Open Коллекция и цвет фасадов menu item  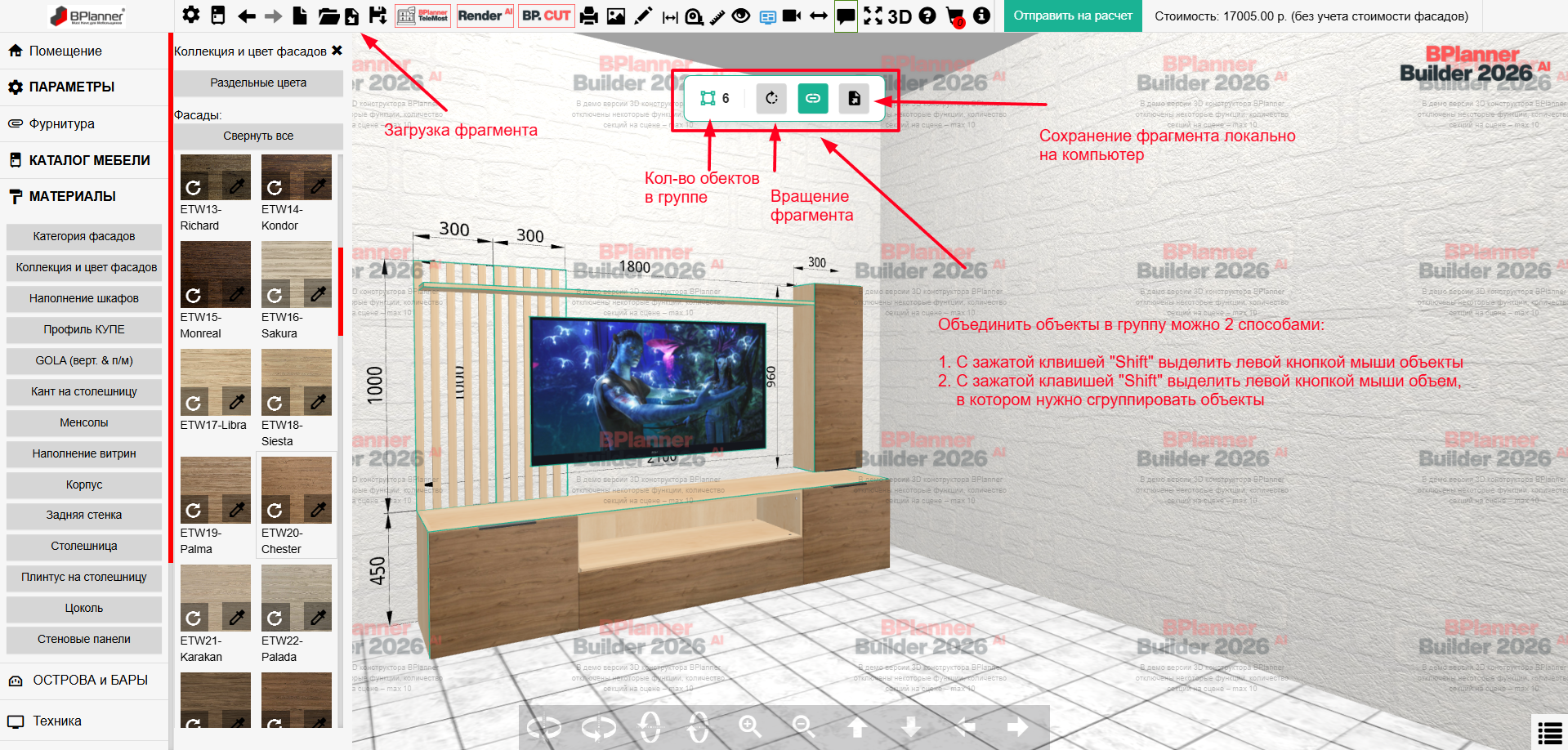[x=84, y=267]
